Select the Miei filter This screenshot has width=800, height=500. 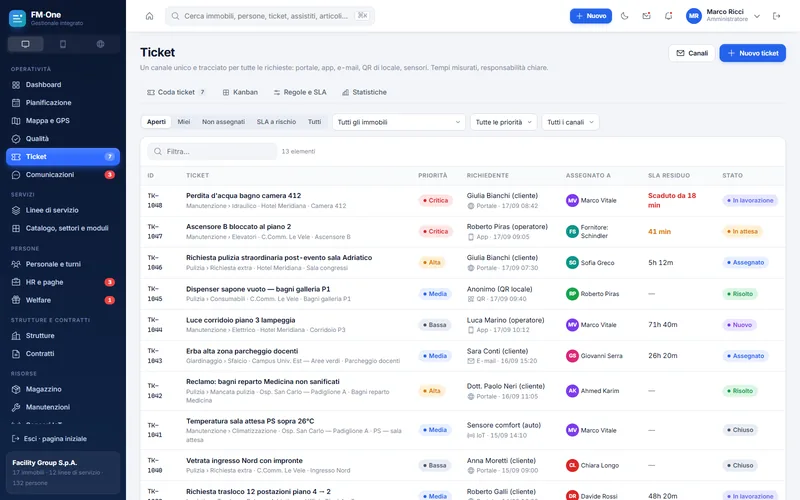point(184,122)
